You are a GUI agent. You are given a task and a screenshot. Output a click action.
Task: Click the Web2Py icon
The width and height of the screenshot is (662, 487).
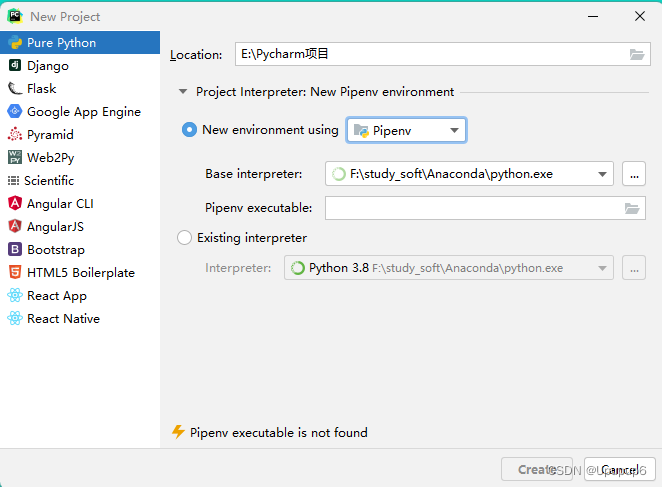pos(15,157)
